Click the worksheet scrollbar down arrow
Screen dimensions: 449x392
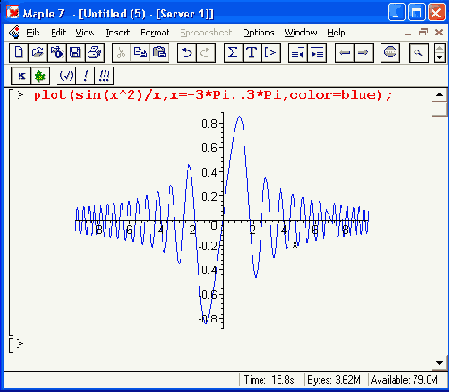439,363
